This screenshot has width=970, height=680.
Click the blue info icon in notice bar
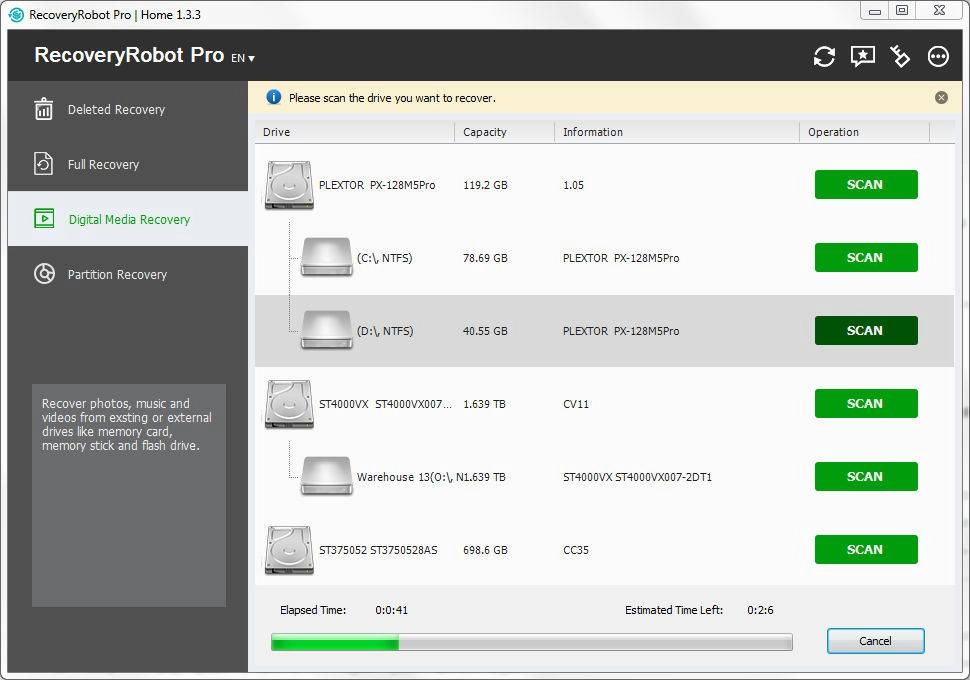pos(273,97)
